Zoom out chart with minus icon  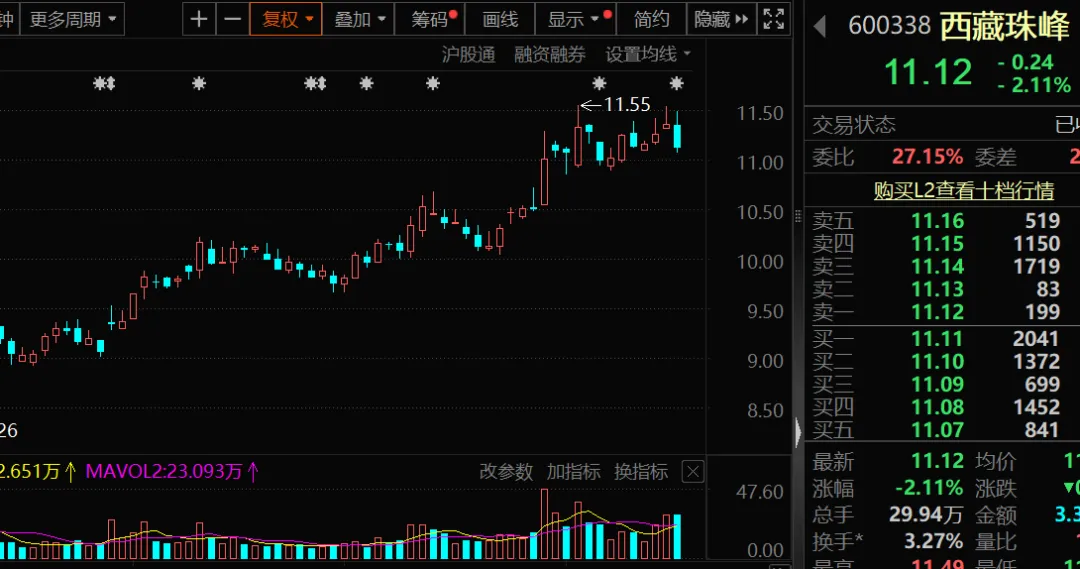[233, 19]
